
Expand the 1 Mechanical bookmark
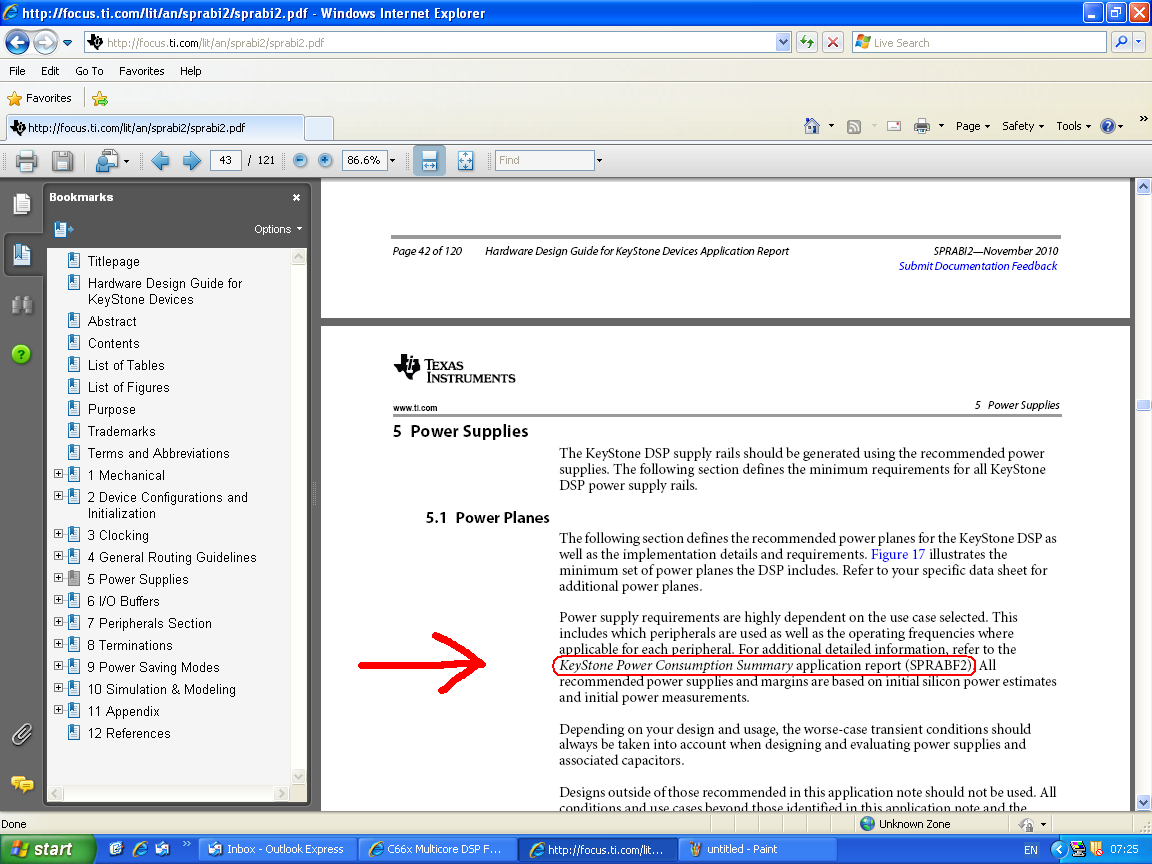59,475
